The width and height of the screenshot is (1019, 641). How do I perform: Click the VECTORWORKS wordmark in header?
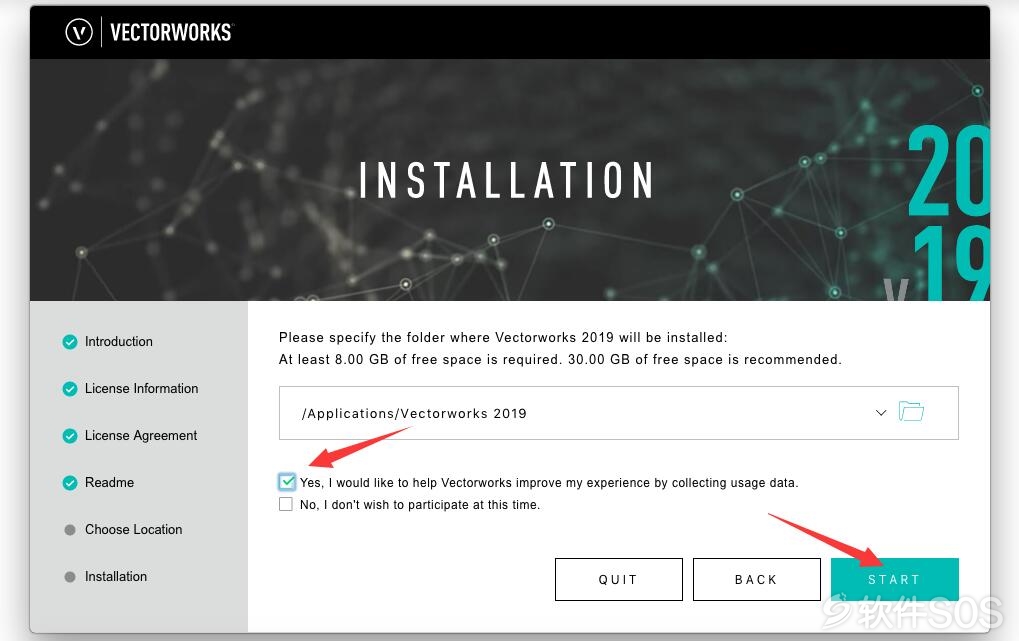[171, 33]
